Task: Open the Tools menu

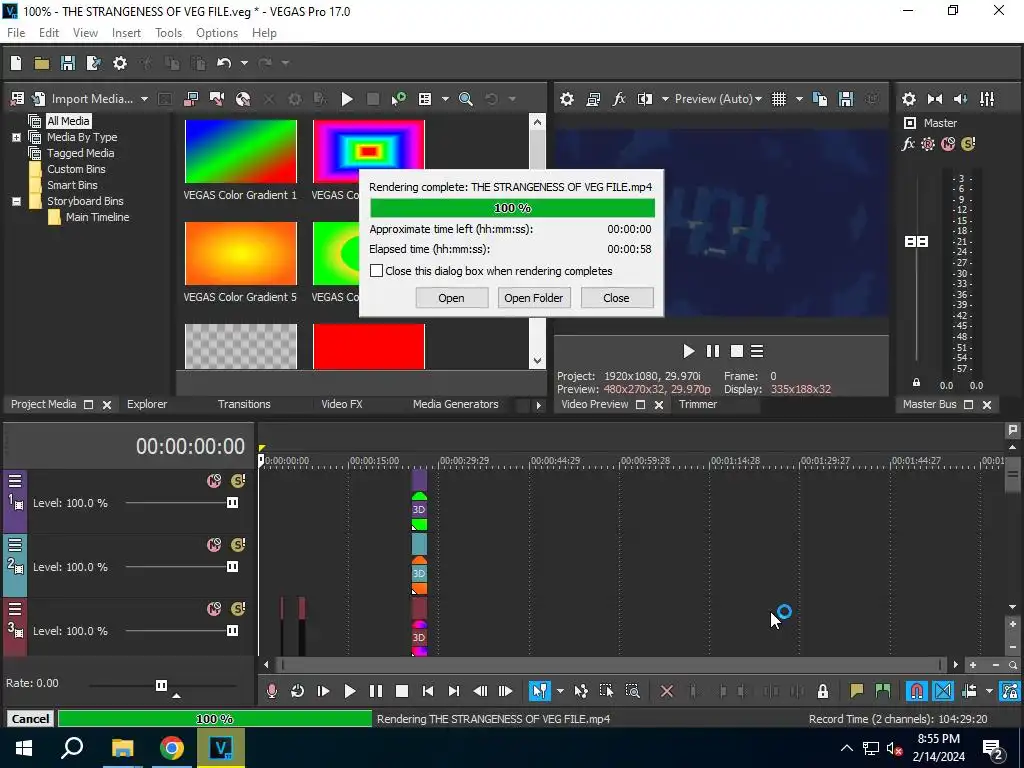Action: (168, 33)
